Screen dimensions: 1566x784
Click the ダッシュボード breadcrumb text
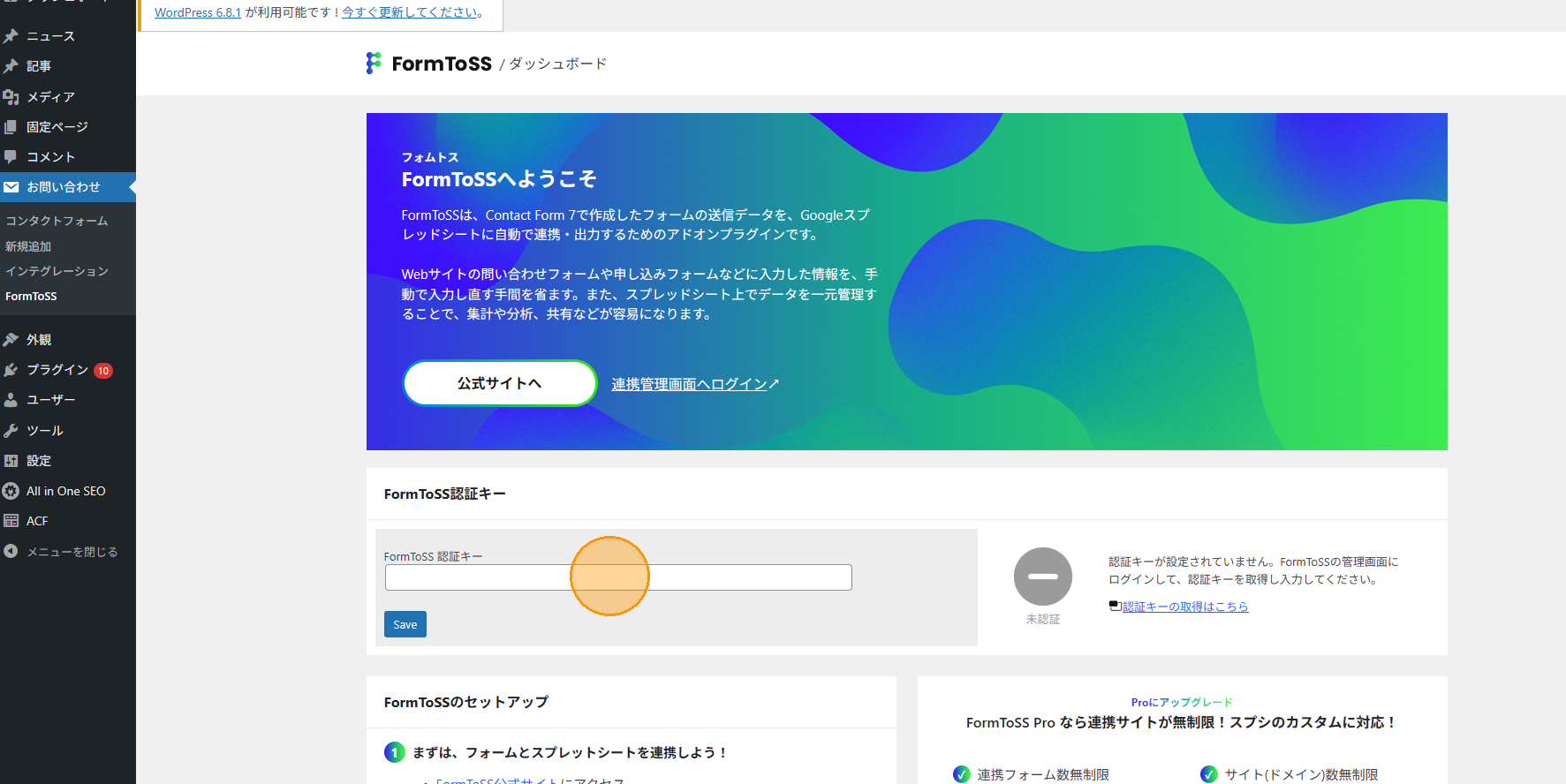click(x=558, y=64)
